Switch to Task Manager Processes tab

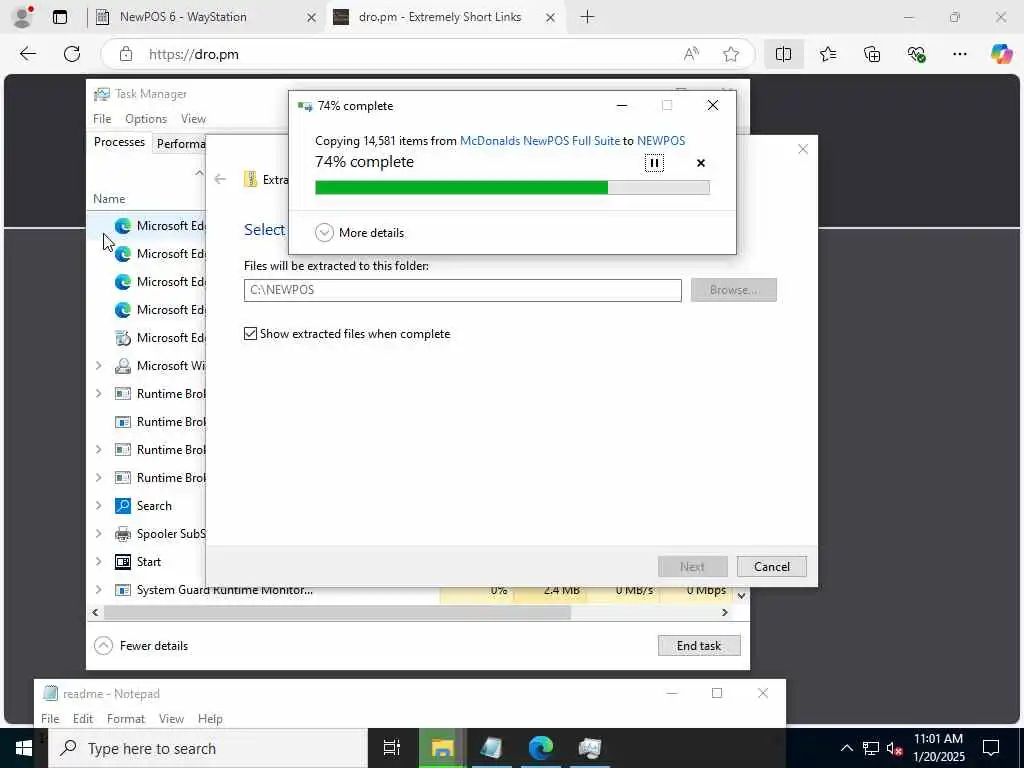[119, 142]
